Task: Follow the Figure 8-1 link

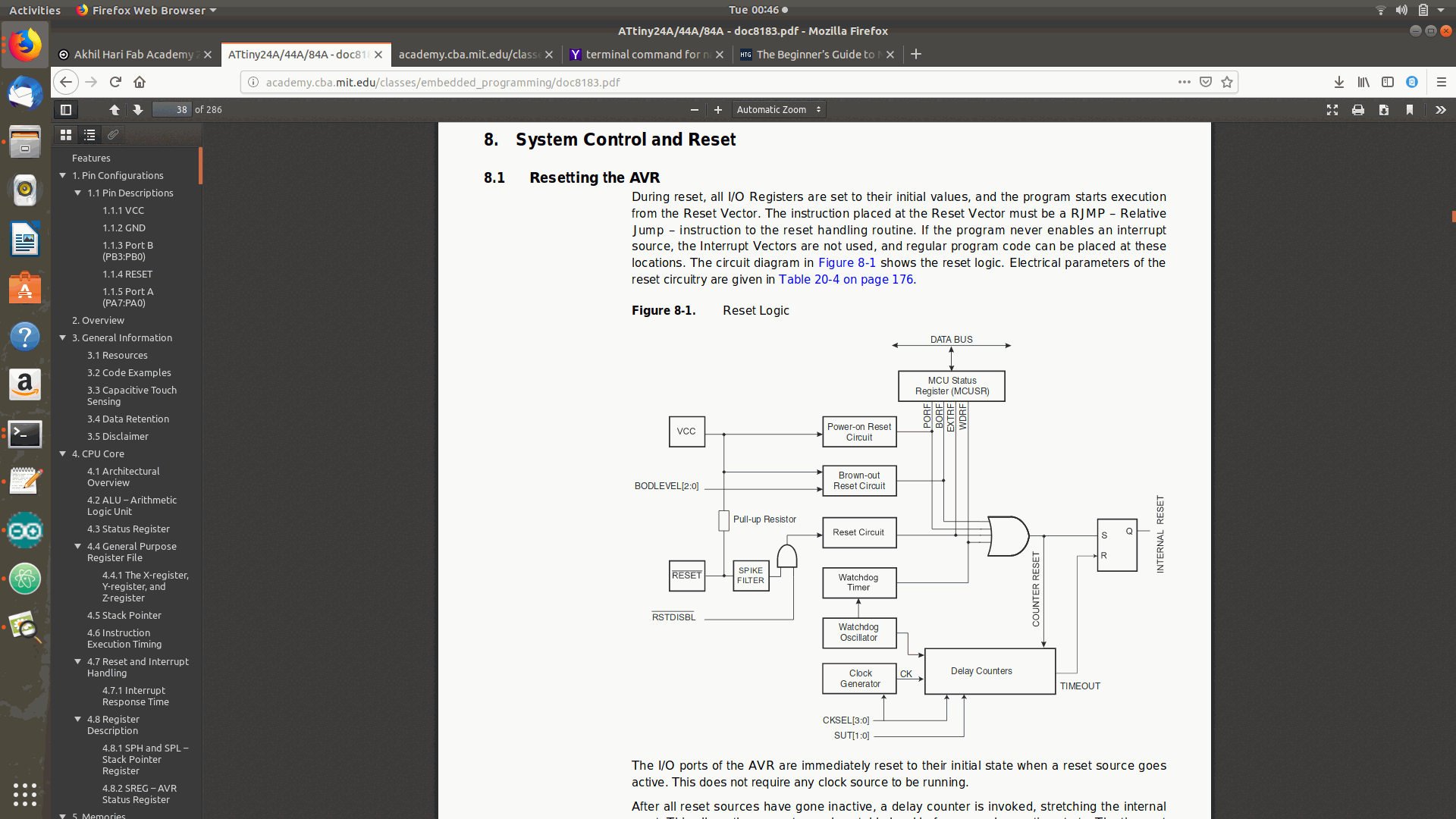Action: pyautogui.click(x=846, y=262)
